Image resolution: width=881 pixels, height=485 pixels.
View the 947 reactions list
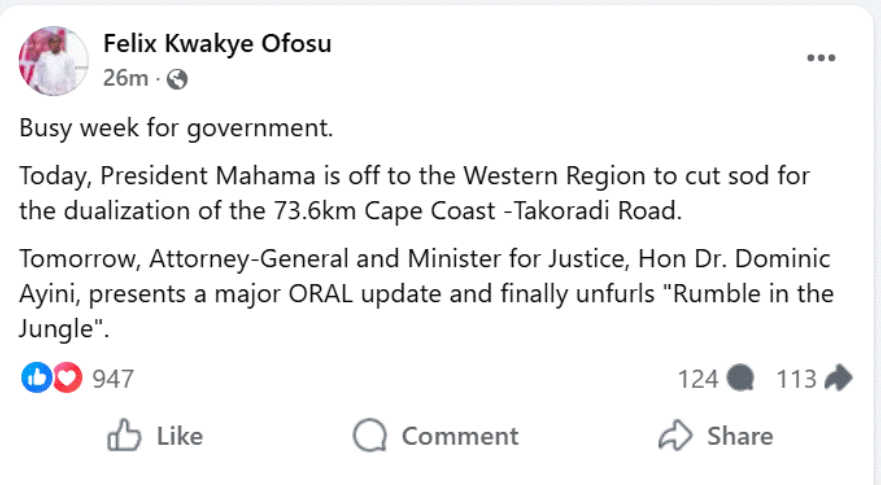[112, 379]
